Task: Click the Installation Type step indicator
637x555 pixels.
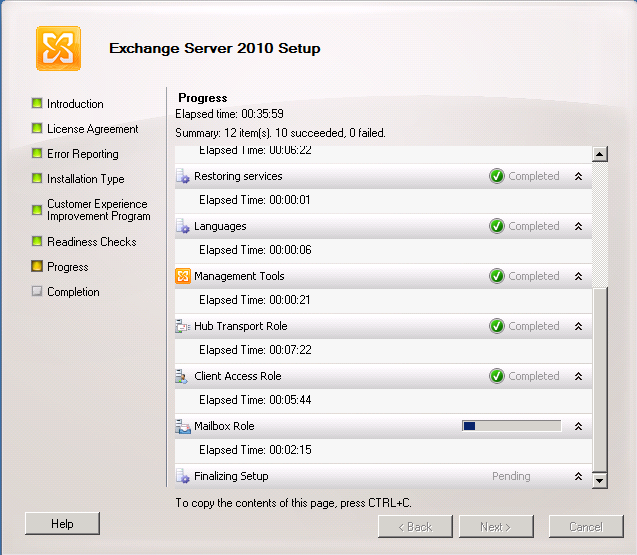Action: (x=37, y=178)
